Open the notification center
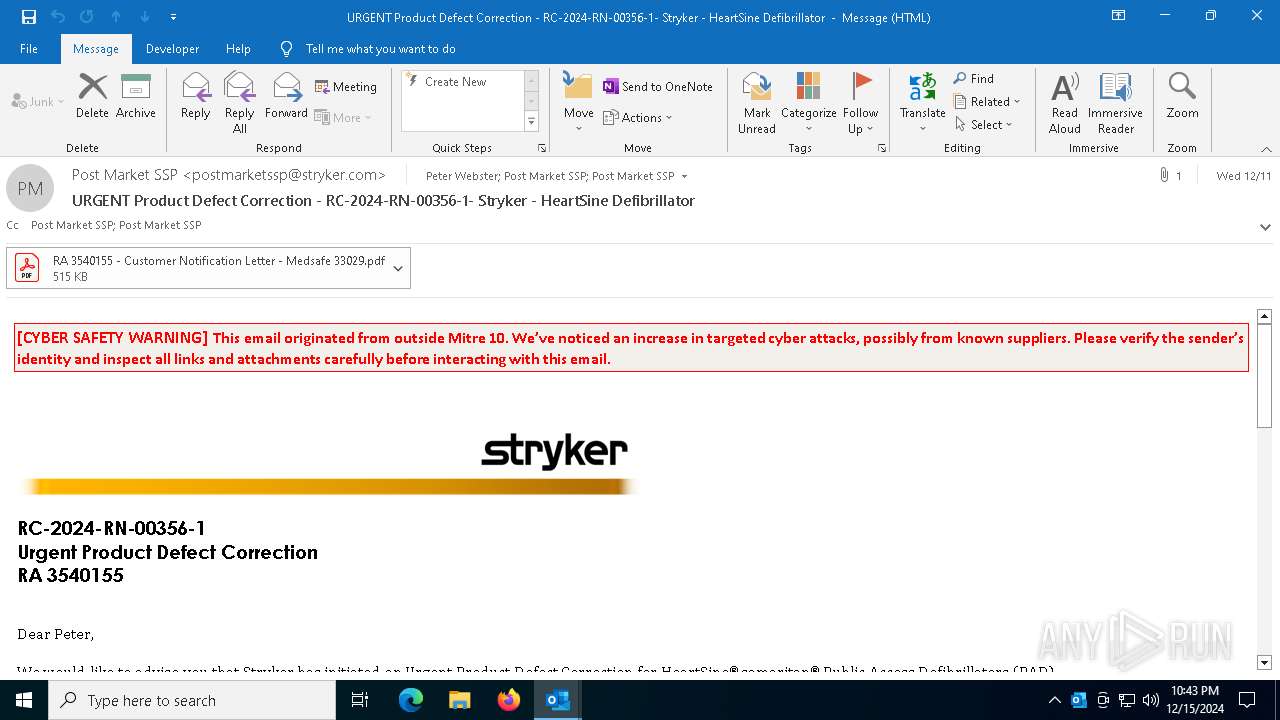1280x720 pixels. point(1247,700)
